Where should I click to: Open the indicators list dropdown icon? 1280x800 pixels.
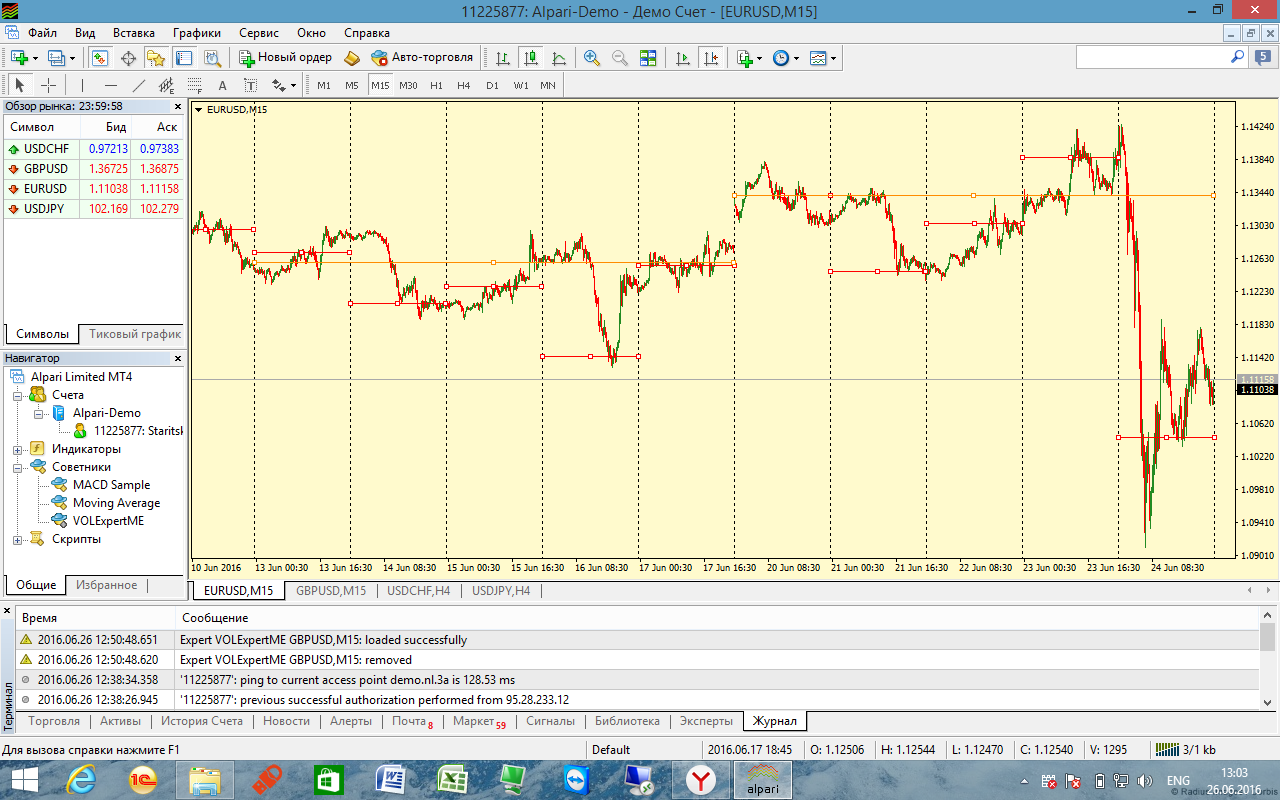point(749,58)
